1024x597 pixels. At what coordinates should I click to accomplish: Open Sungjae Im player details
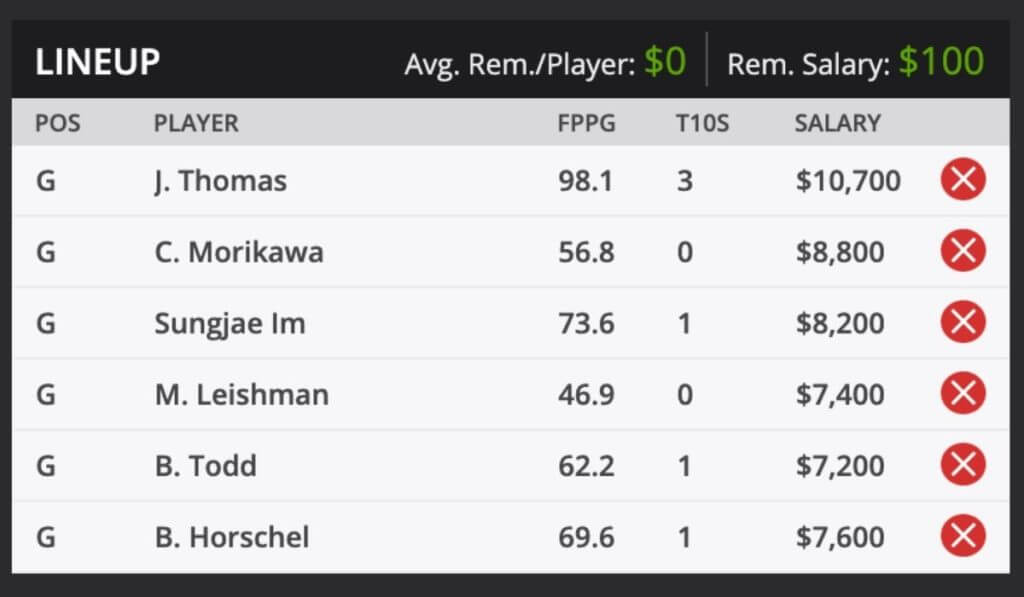[x=228, y=323]
